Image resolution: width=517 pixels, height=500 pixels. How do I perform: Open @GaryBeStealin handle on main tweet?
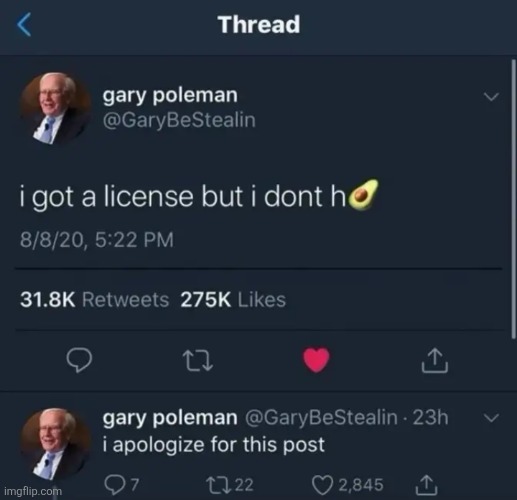coord(179,121)
